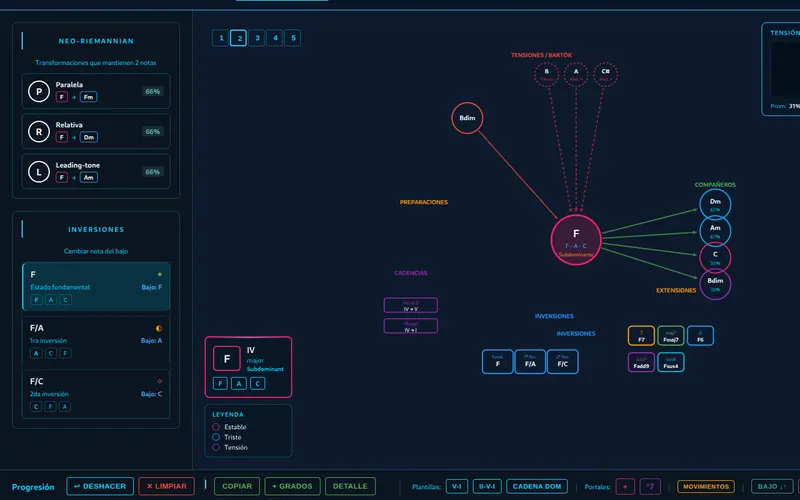Click the portal plus icon in Portales

625,487
